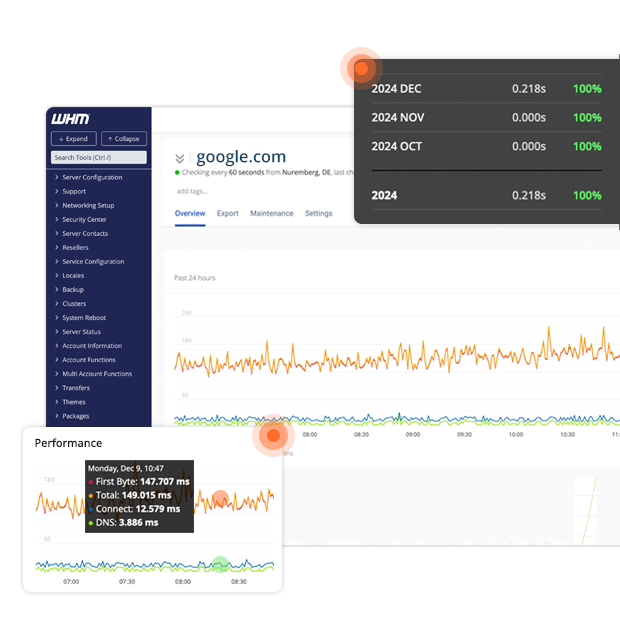The width and height of the screenshot is (620, 640).
Task: Click Connect 12.579 ms tooltip entry
Action: click(x=134, y=509)
